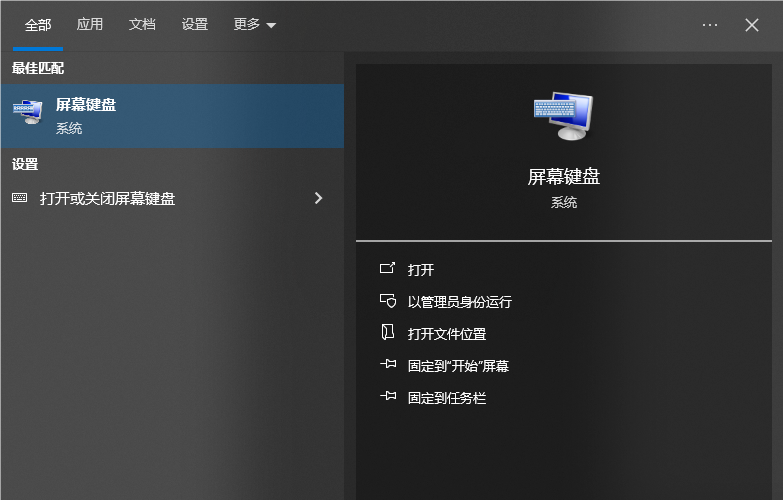
Task: Open the three-dots options menu
Action: [x=710, y=25]
